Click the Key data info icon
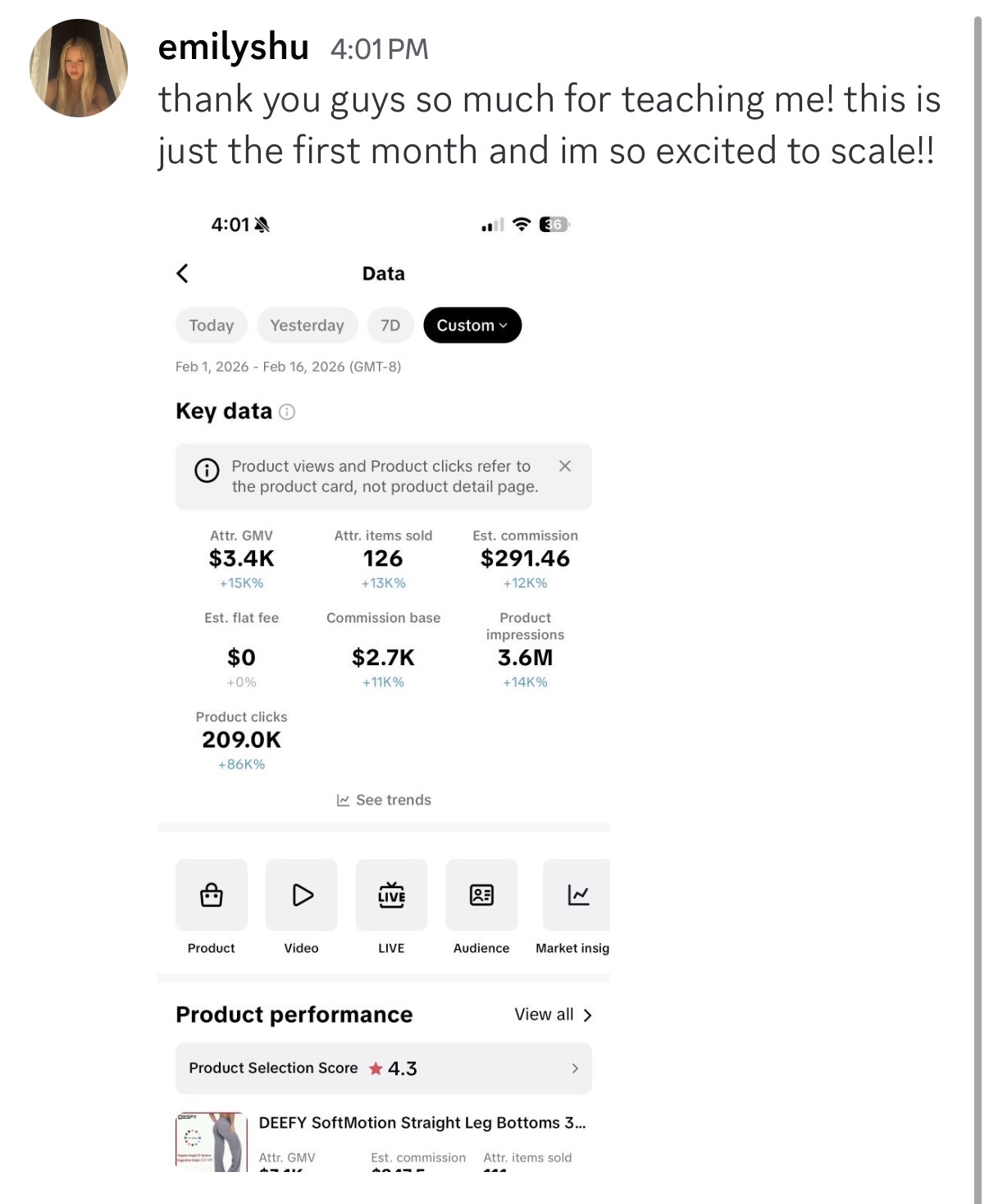The height and width of the screenshot is (1204, 989). pos(287,412)
